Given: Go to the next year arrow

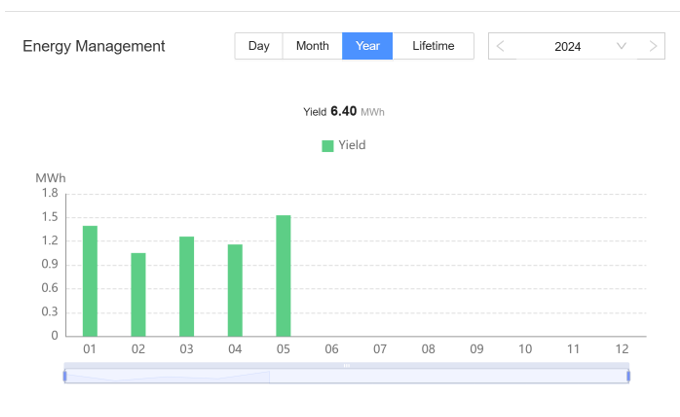Looking at the screenshot, I should pos(653,46).
